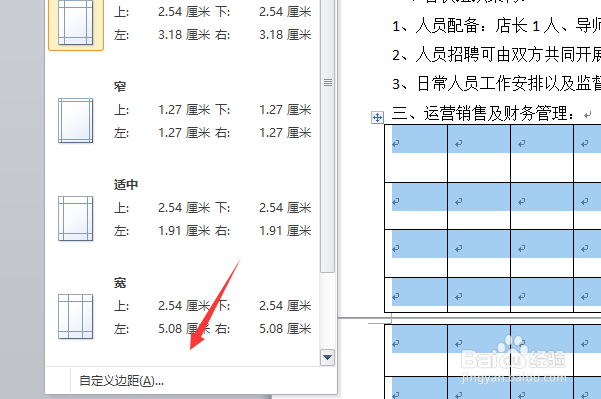Click the first cell of table's top row
This screenshot has width=601, height=399.
tap(416, 153)
